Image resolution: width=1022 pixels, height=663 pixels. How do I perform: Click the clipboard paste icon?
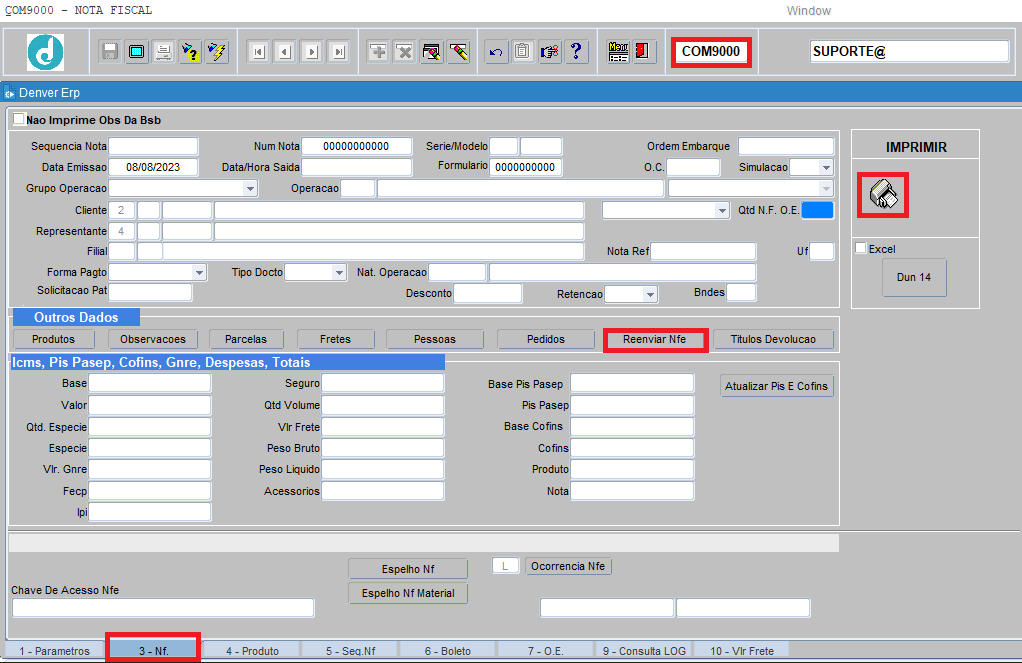[523, 52]
